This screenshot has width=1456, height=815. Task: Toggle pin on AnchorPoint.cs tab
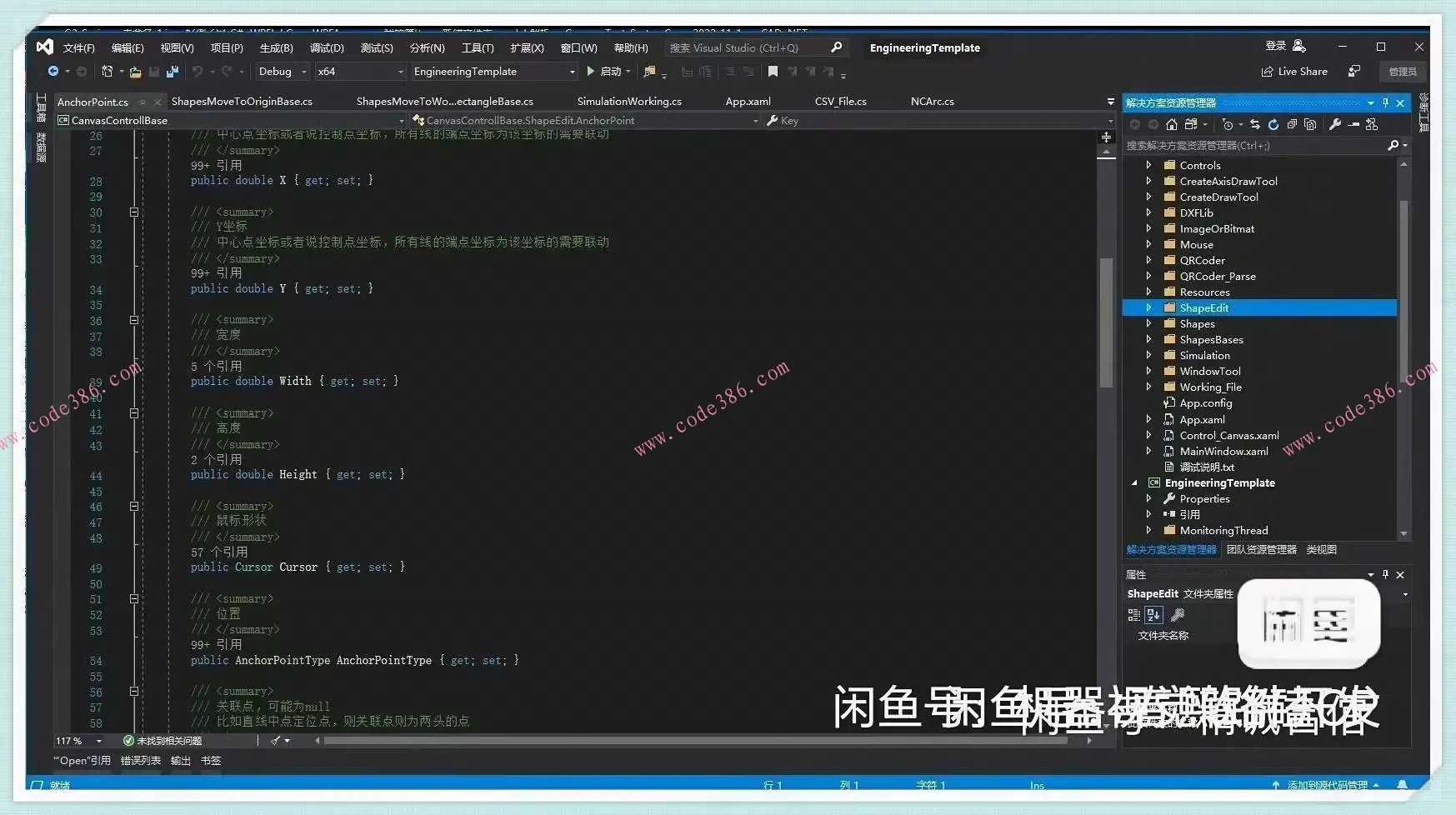click(143, 102)
